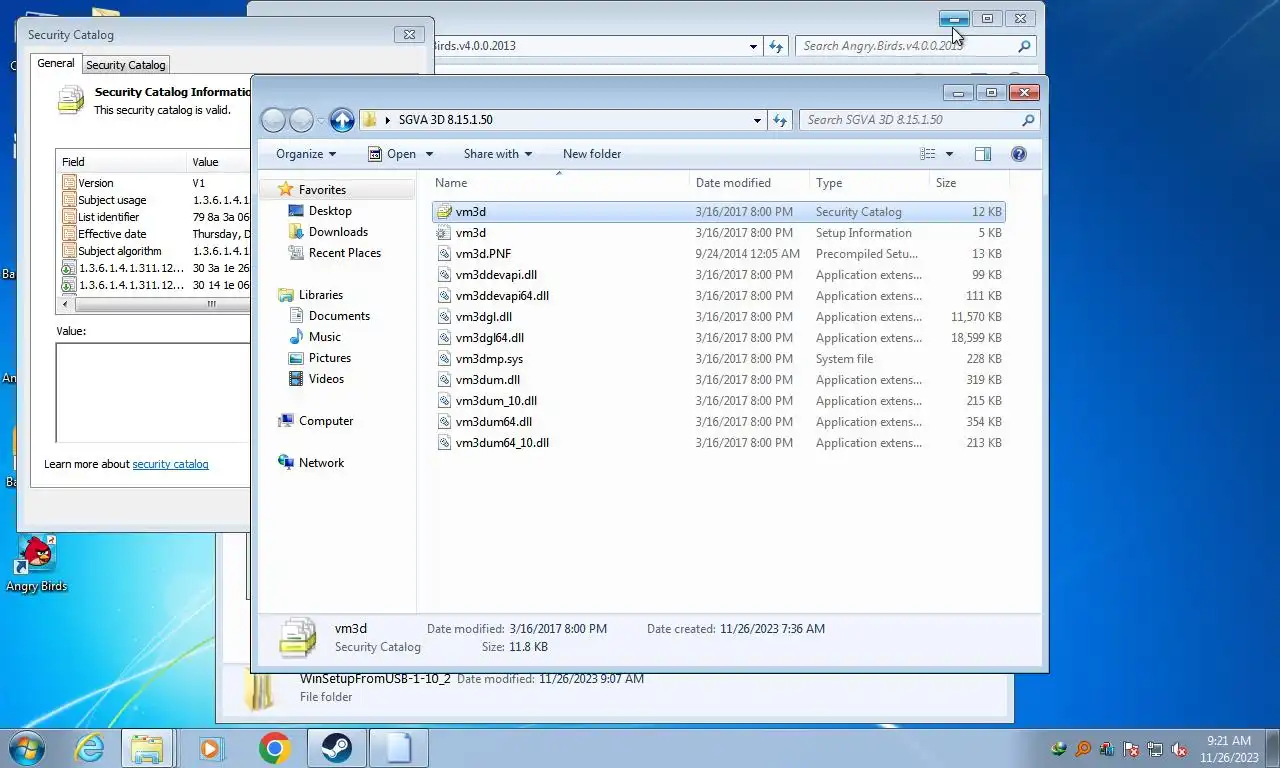Image resolution: width=1280 pixels, height=768 pixels.
Task: Open Documents library
Action: pos(339,316)
